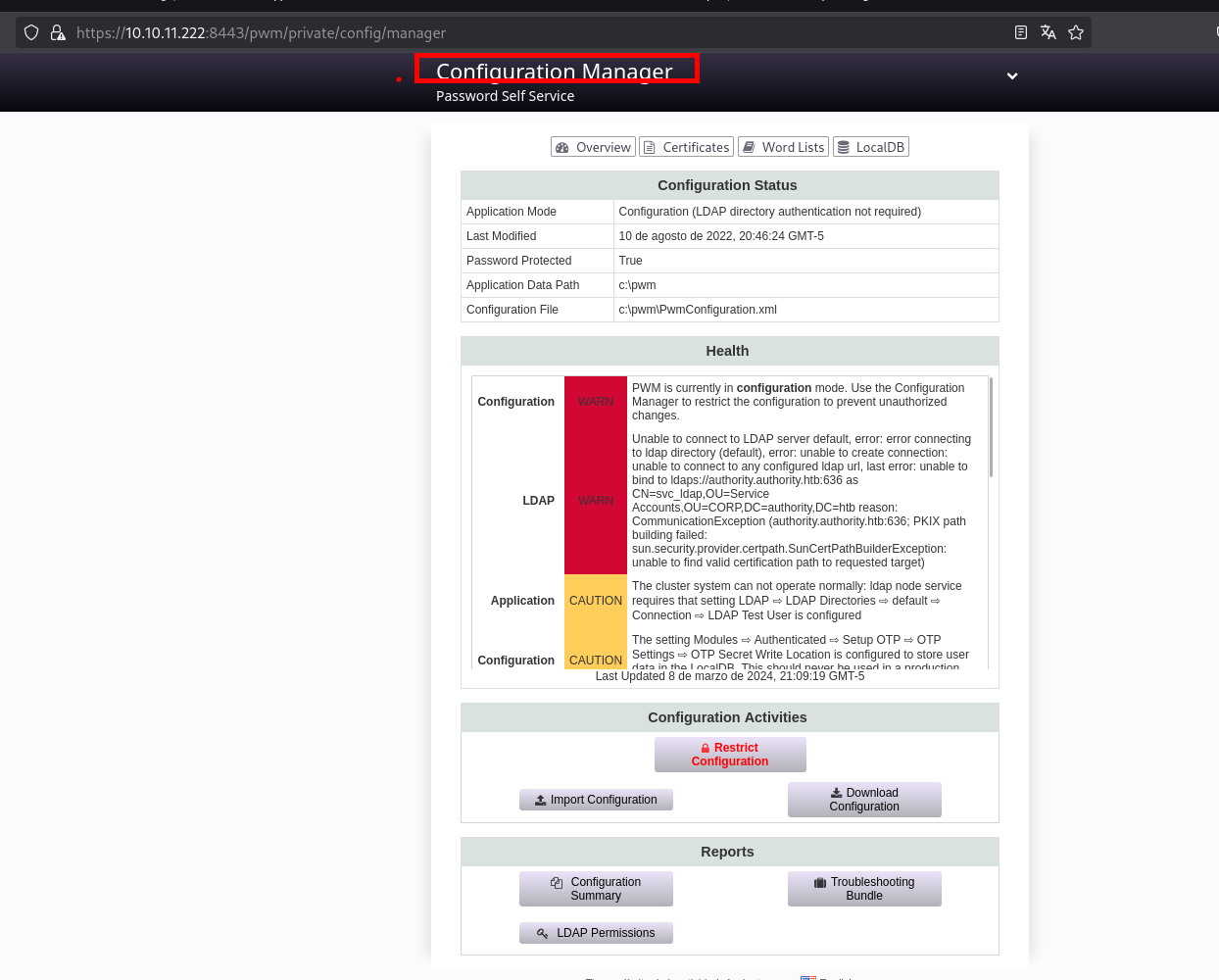Click the tracking protection shield icon

[x=31, y=32]
